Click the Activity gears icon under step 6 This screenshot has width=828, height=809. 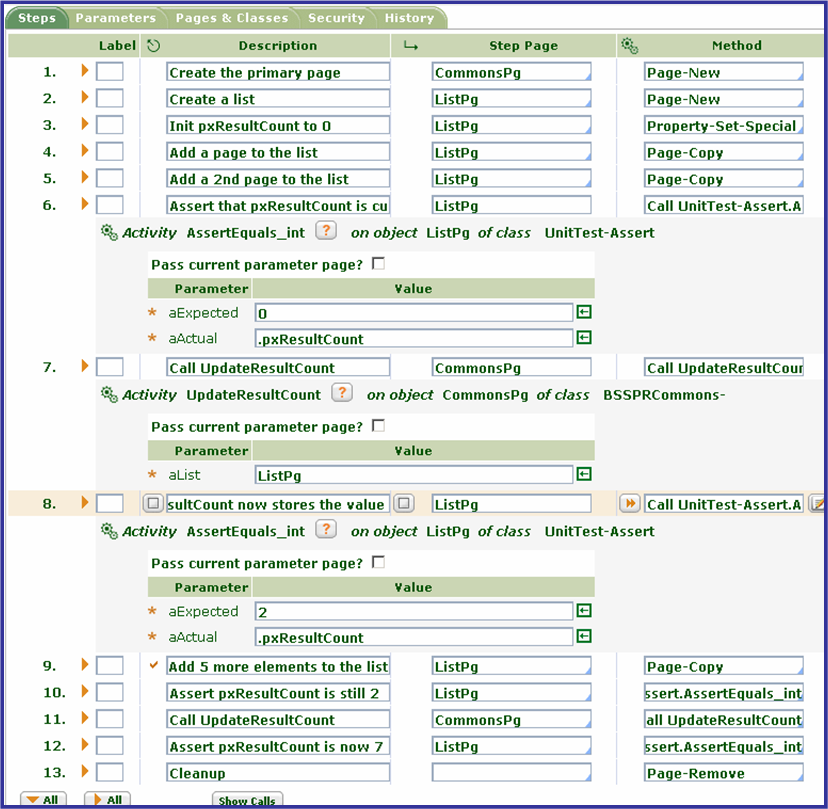point(109,232)
